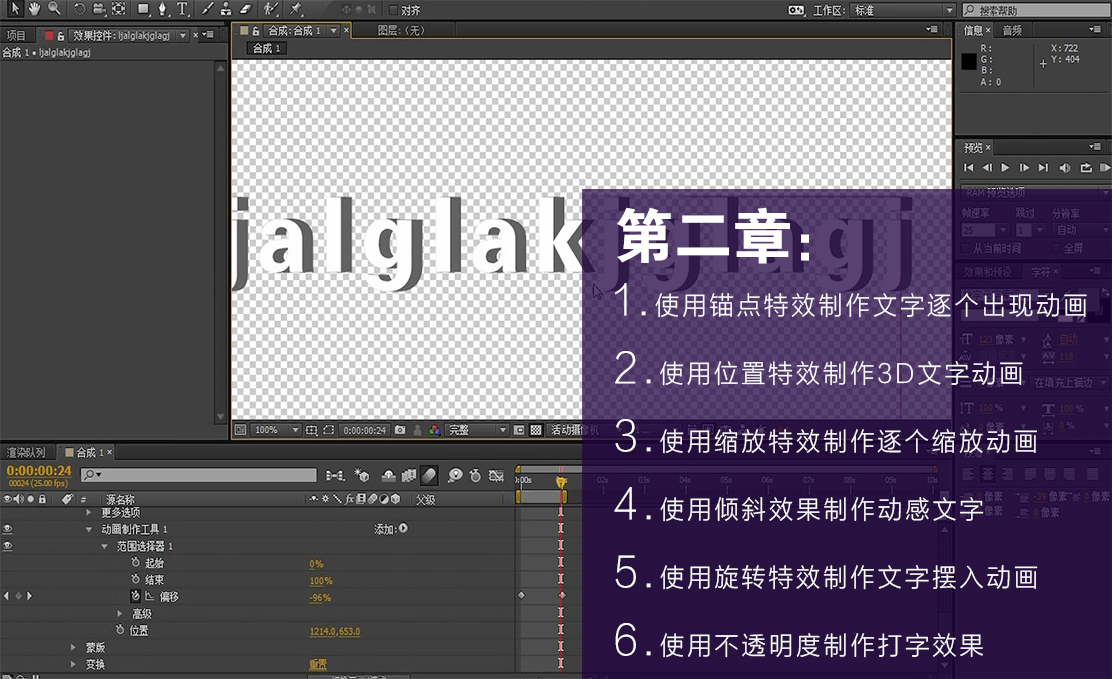The height and width of the screenshot is (679, 1112).
Task: Hide 动画制作工具 1 using its eye icon
Action: click(8, 529)
